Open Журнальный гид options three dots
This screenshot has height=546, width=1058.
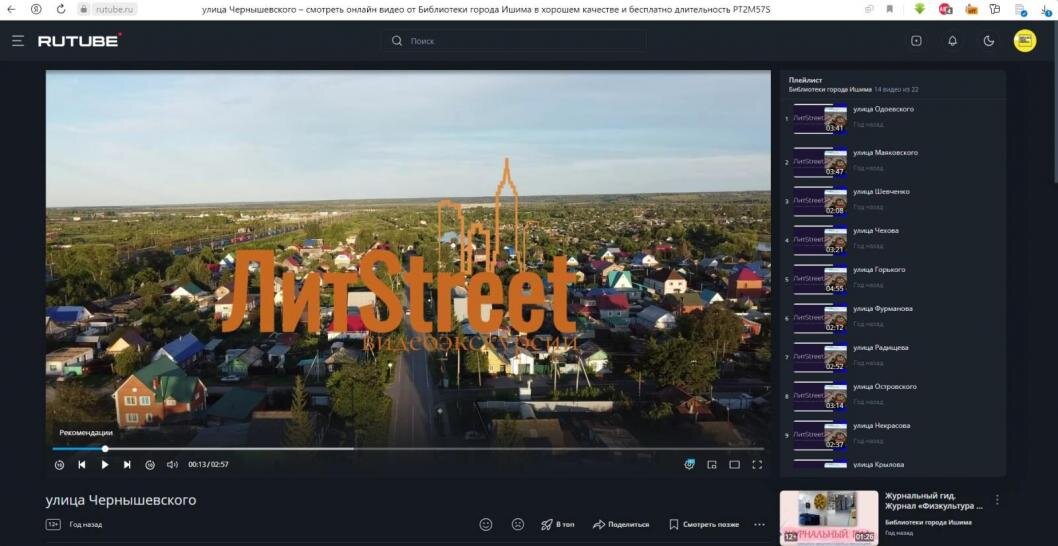coord(997,500)
